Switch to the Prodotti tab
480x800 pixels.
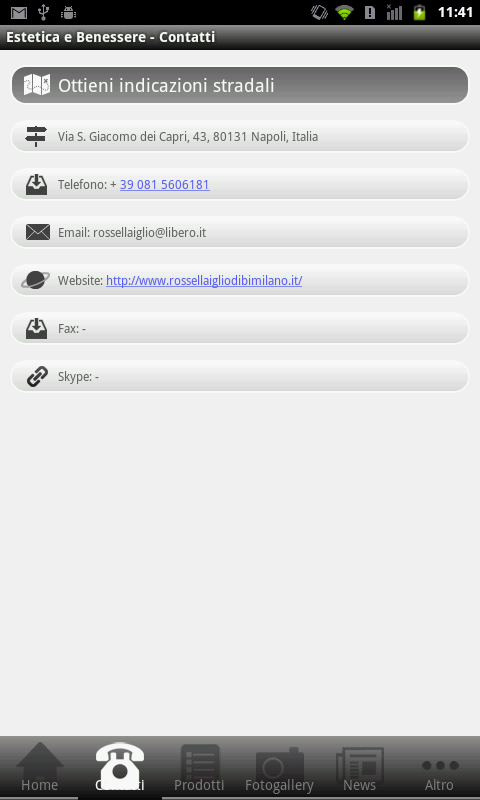pos(199,767)
